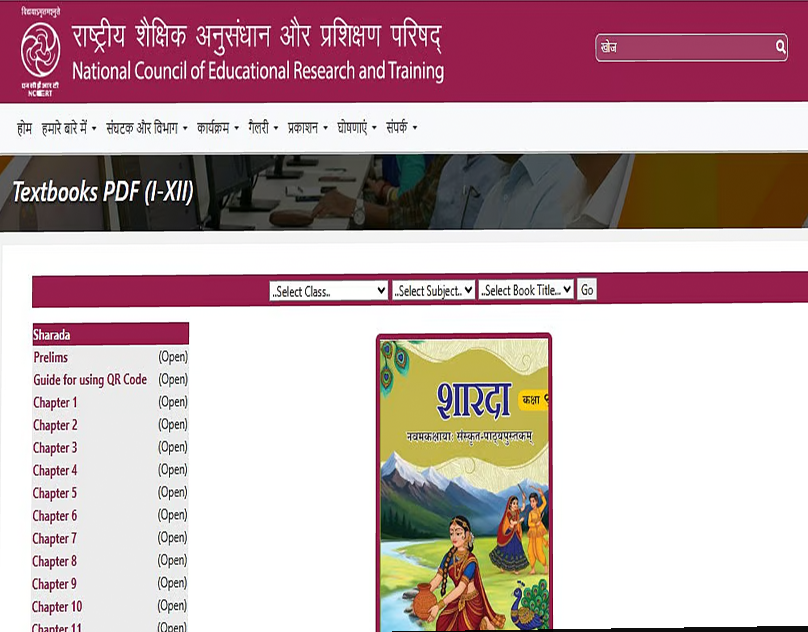The width and height of the screenshot is (808, 632).
Task: Open the Prelims chapter link
Action: coord(51,357)
